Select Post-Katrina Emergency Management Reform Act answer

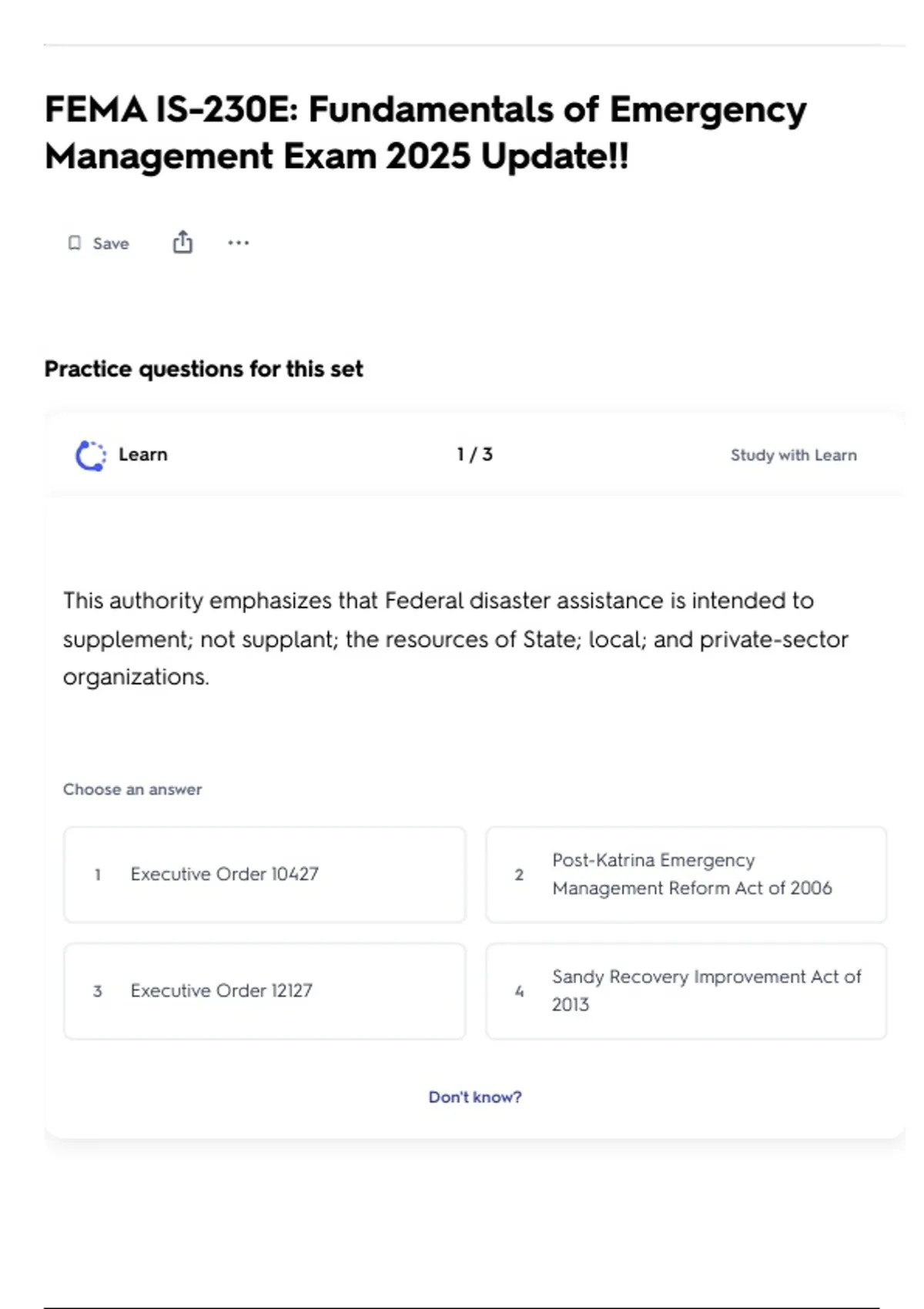[686, 875]
